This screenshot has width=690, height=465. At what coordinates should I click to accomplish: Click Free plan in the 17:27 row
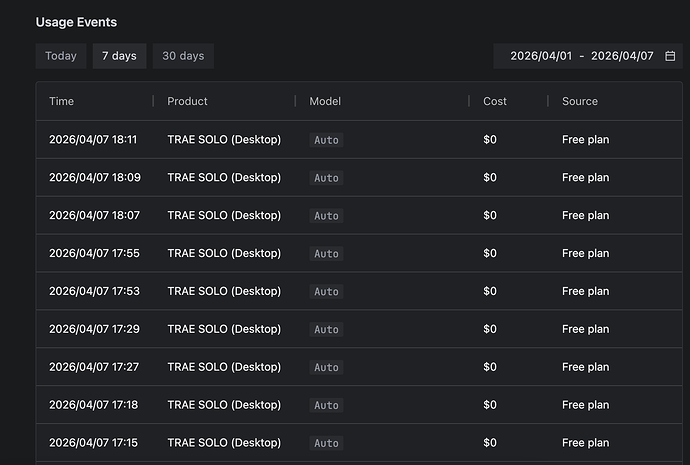click(x=586, y=366)
